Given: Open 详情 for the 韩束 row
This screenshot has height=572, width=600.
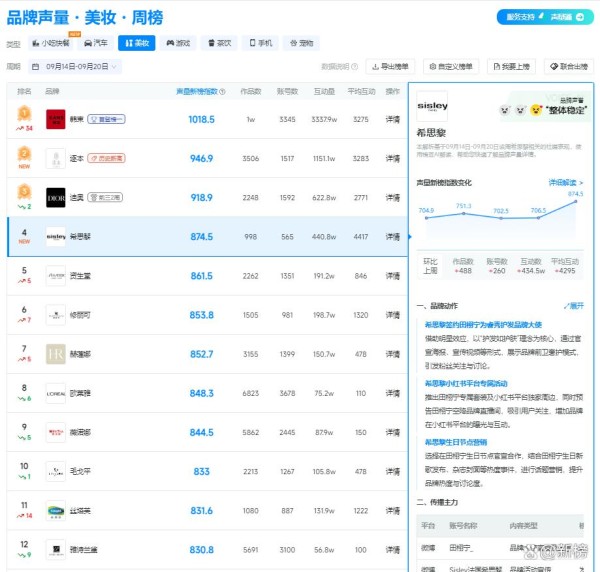Looking at the screenshot, I should (x=393, y=119).
